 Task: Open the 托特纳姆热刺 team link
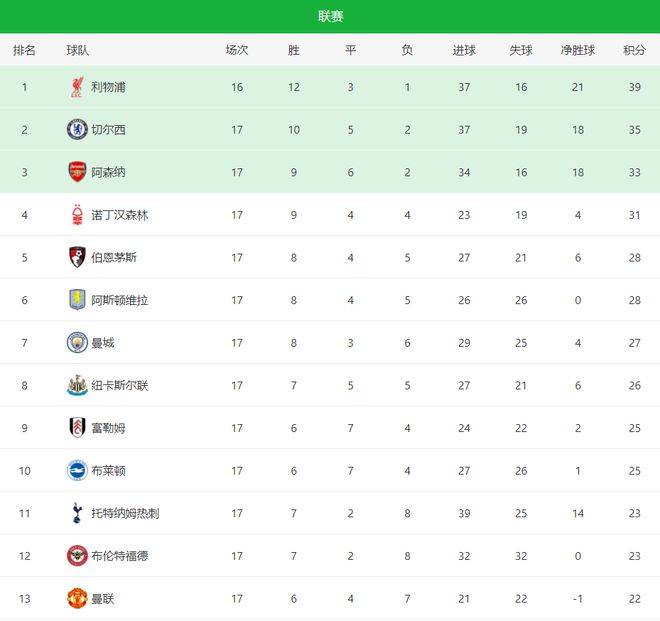click(x=125, y=513)
